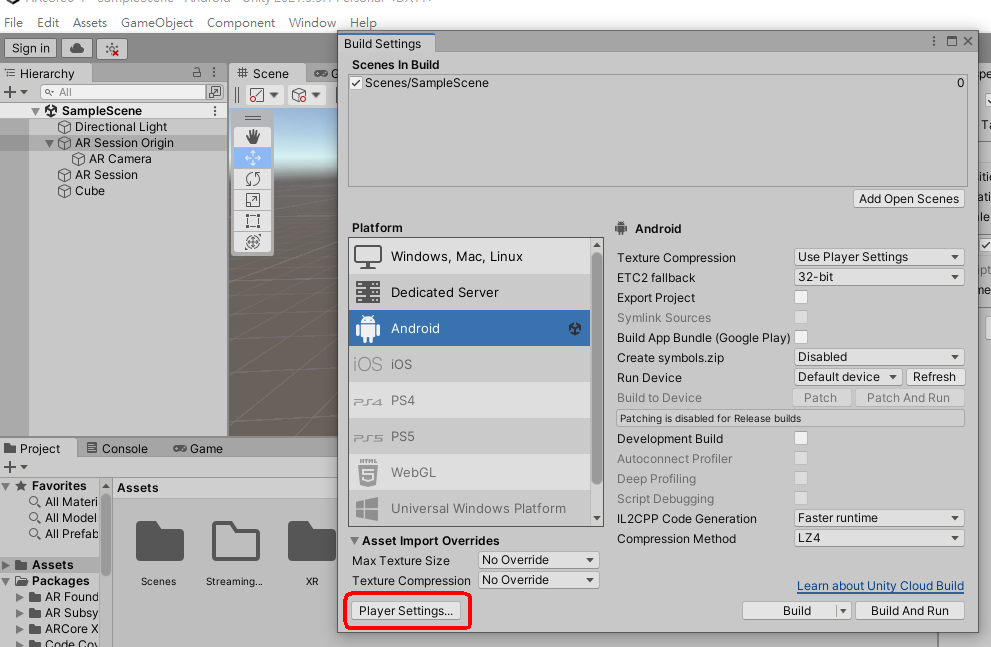Uncheck Scenes/SampleScene in build list
This screenshot has width=991, height=647.
click(x=356, y=83)
